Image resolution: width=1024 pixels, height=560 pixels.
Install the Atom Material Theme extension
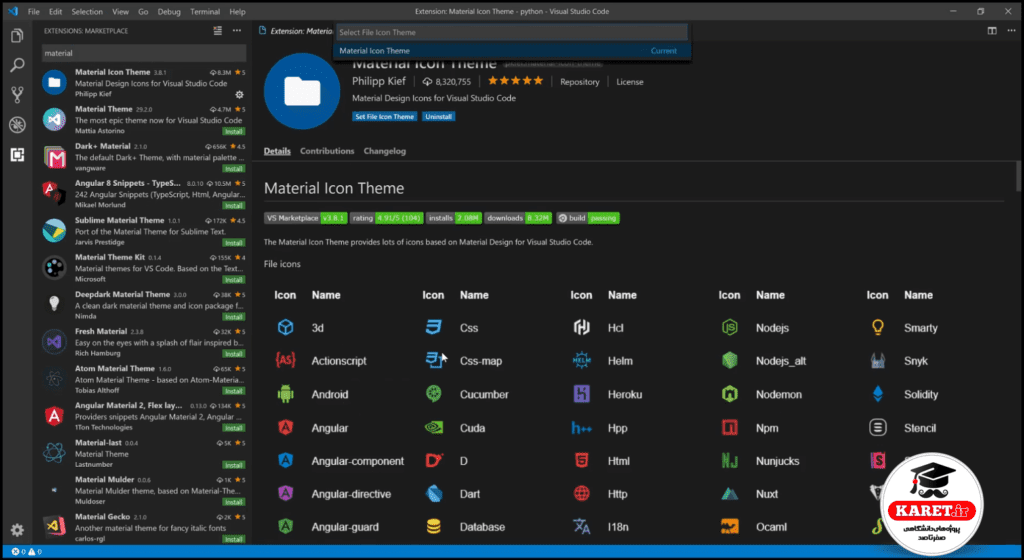(x=233, y=390)
